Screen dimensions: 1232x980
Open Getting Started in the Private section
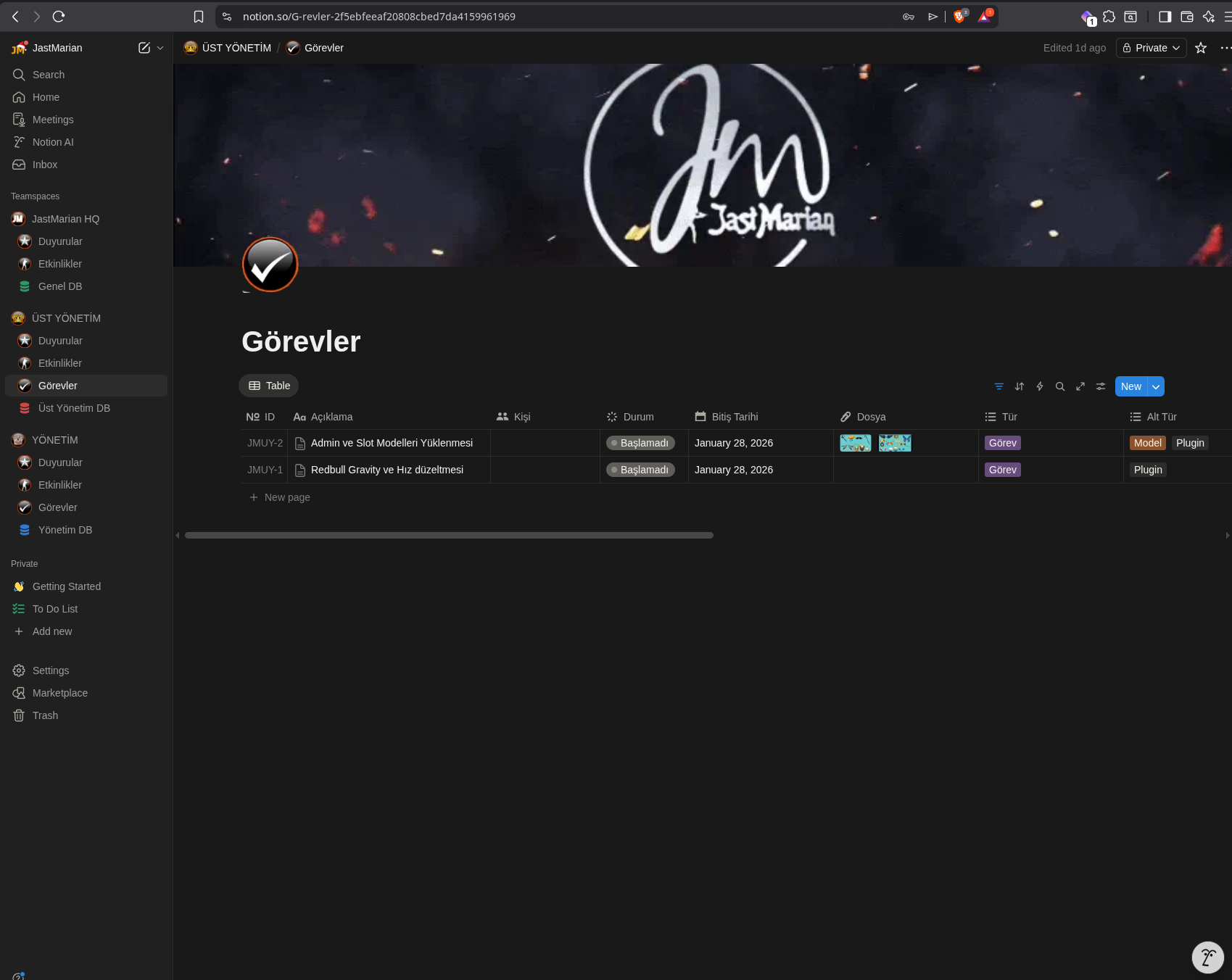coord(86,586)
